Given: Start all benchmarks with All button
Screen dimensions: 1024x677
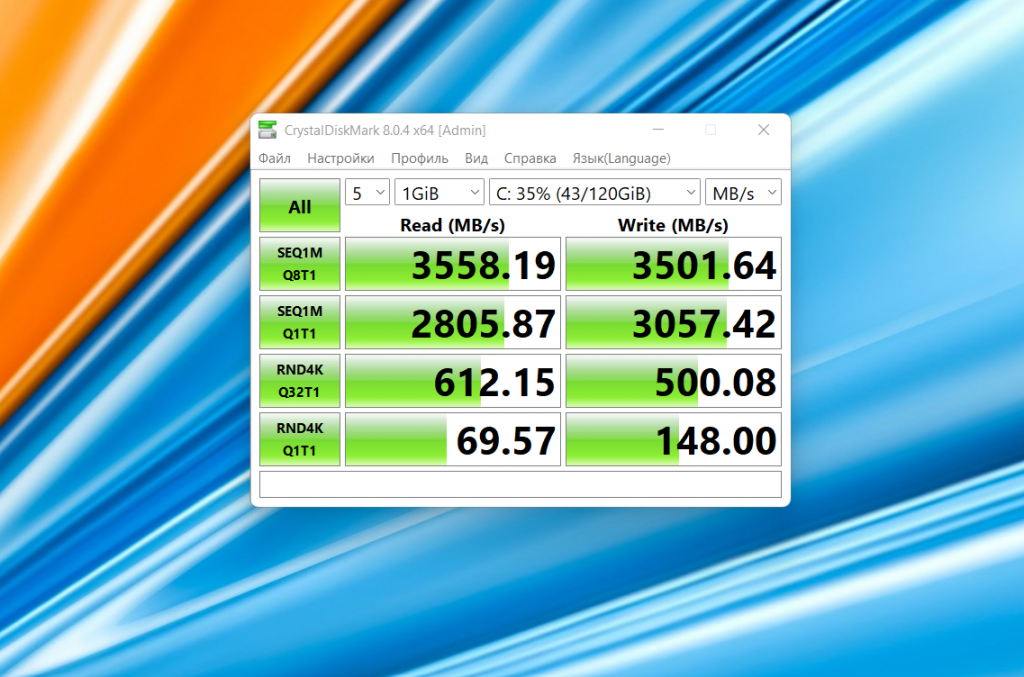Looking at the screenshot, I should coord(300,206).
